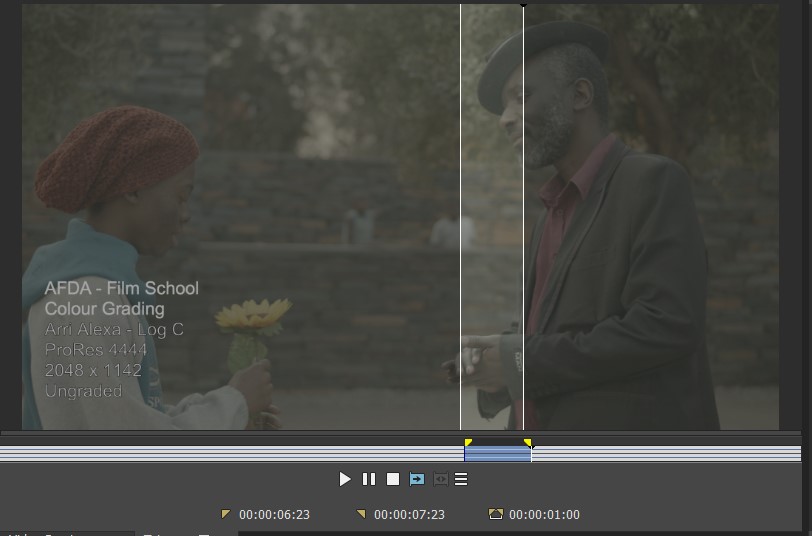This screenshot has width=812, height=536.
Task: Stop playback with the Stop button
Action: [393, 480]
